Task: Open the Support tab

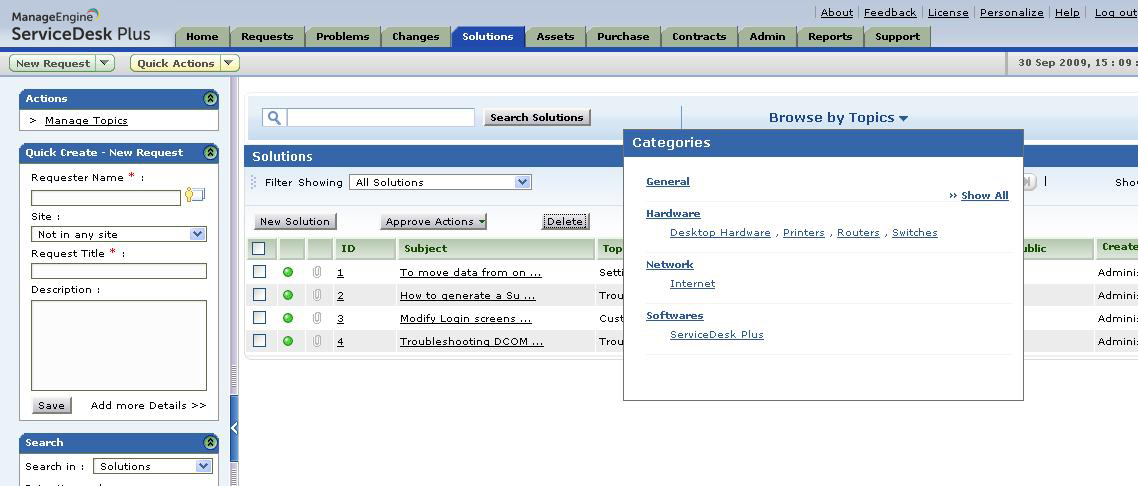Action: coord(897,36)
